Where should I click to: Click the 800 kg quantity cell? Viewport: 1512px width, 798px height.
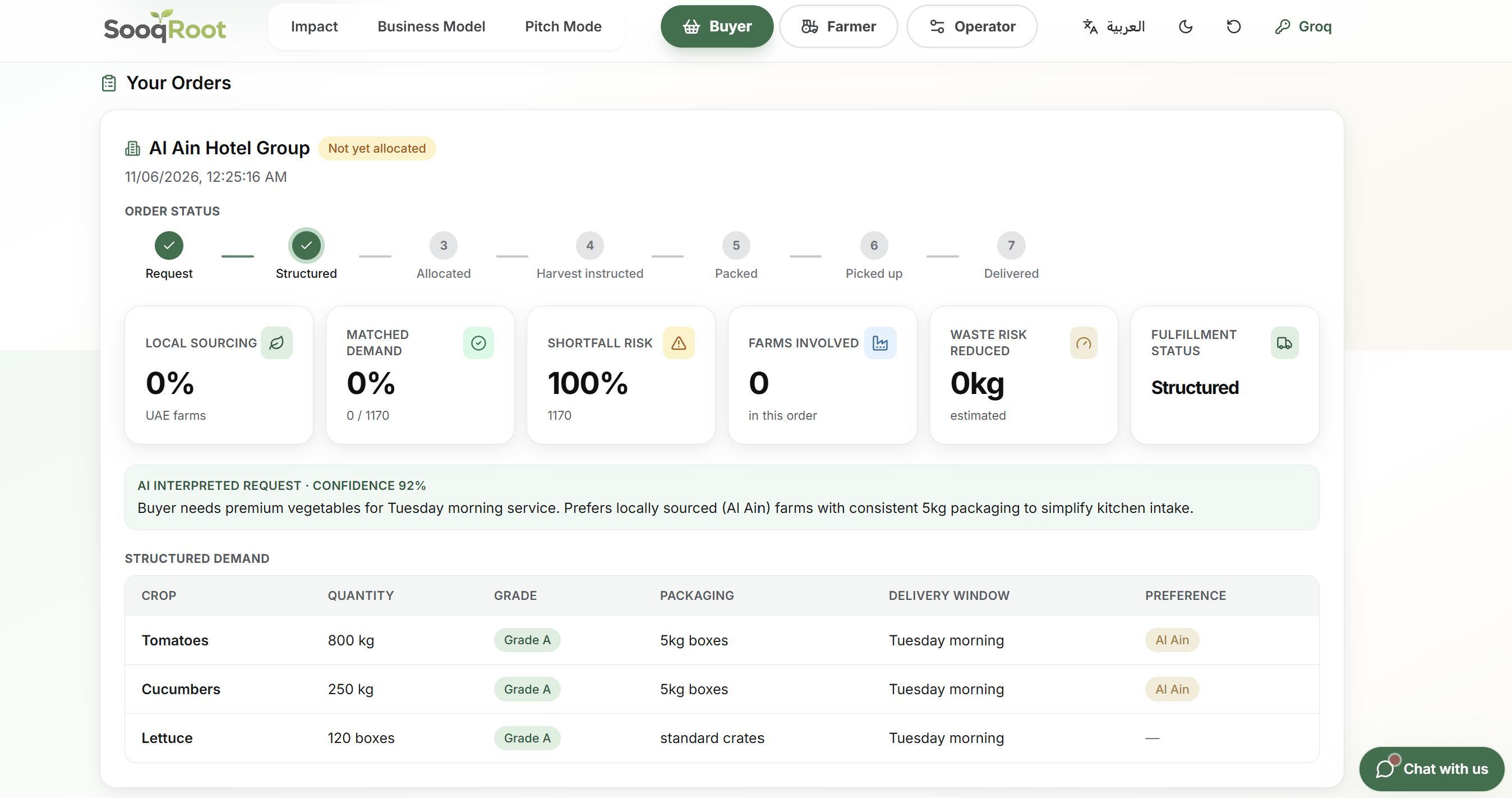351,640
